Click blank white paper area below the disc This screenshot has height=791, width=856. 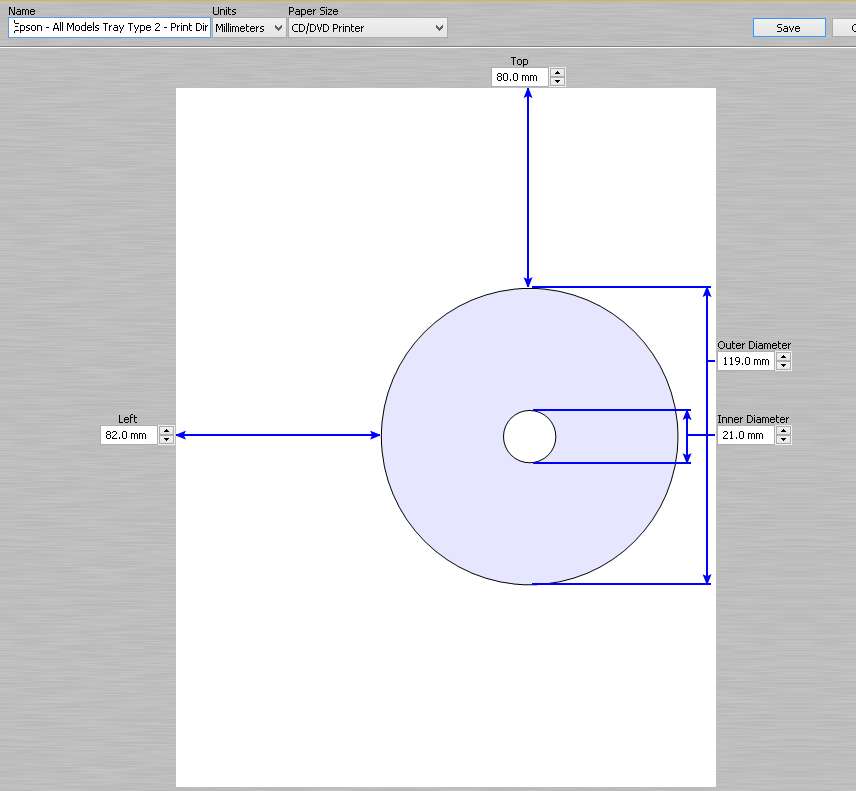pyautogui.click(x=446, y=690)
